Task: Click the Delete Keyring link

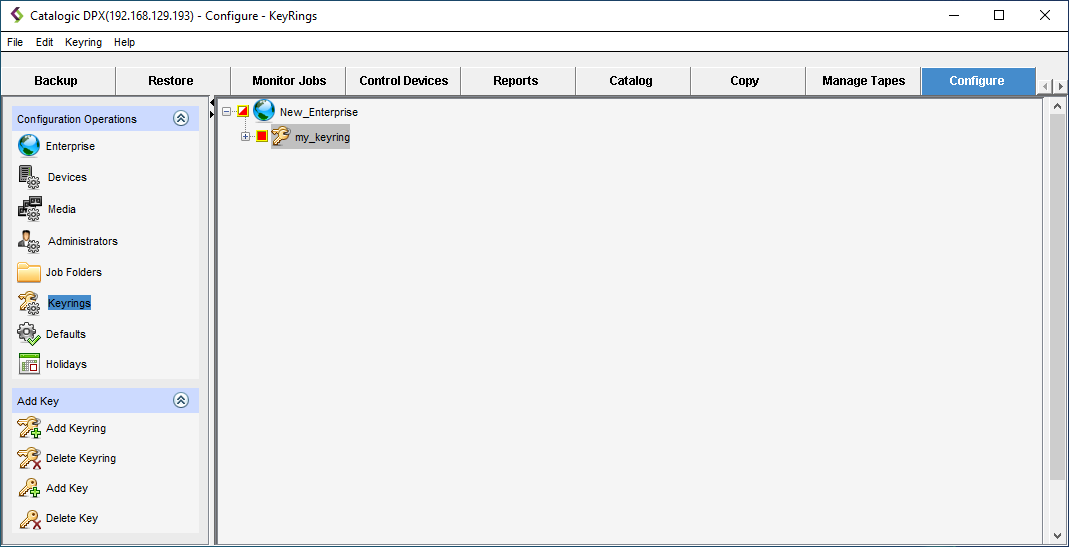Action: click(x=81, y=458)
